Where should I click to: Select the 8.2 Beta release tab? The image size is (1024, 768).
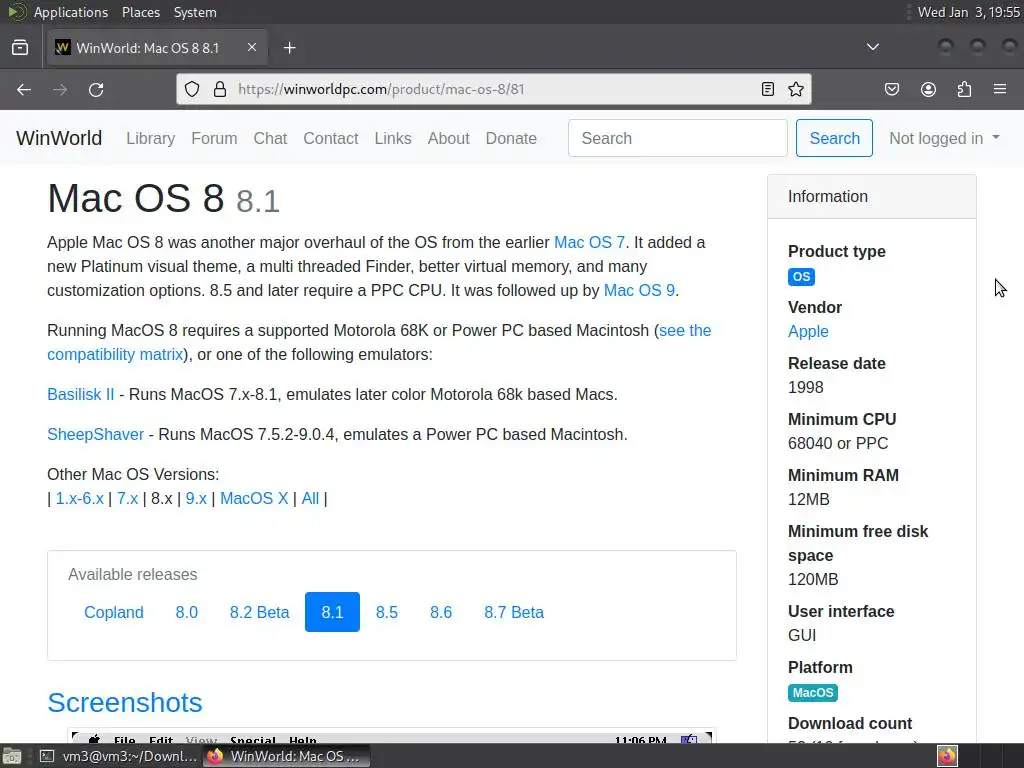259,612
